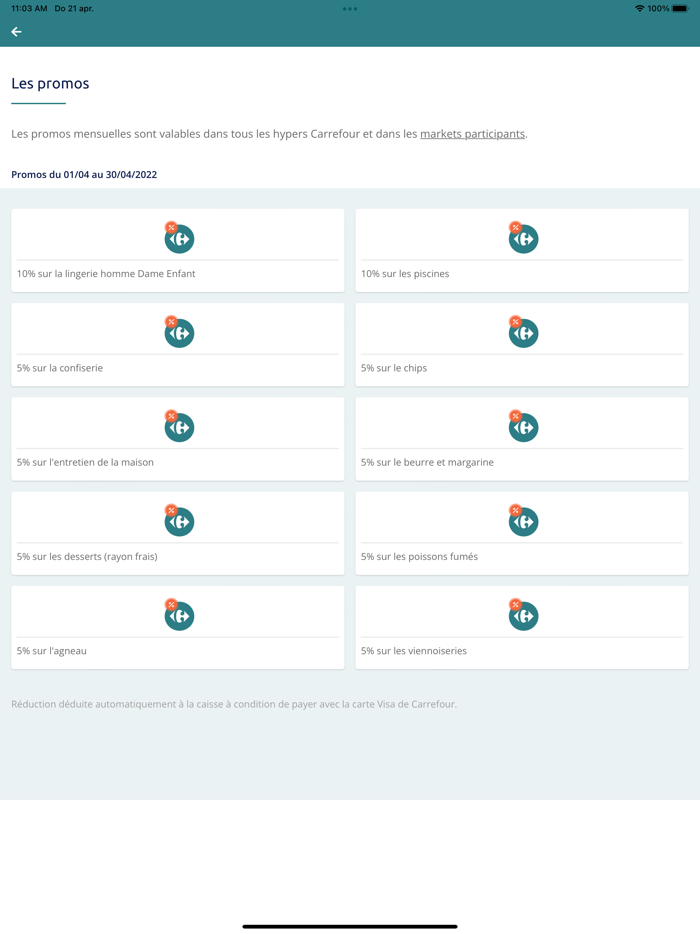Tap the promo icon for lingerie homme Dame Enfant
The width and height of the screenshot is (700, 934).
(x=179, y=238)
